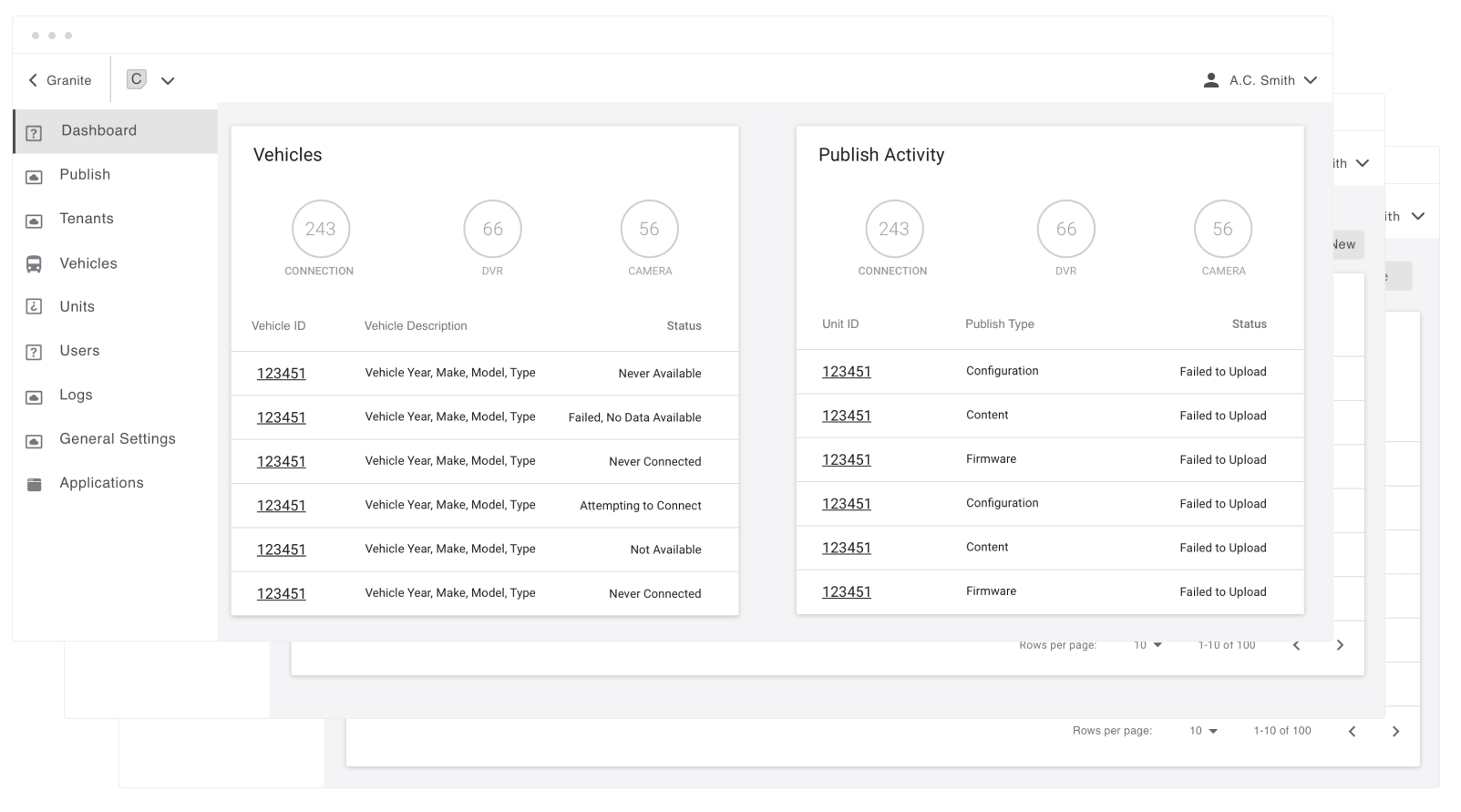Screen dimensions: 1461x812
Task: Click the C tenant badge icon
Action: 136,79
